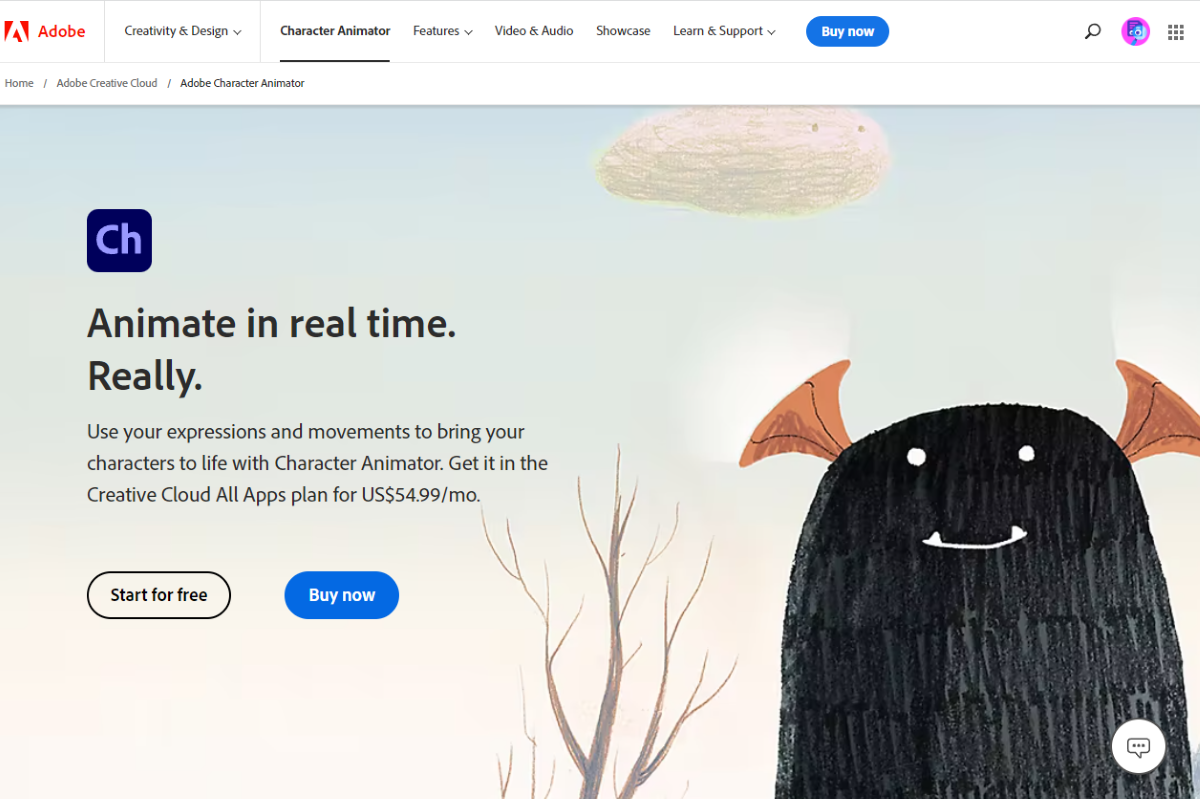Click Adobe Character Animator breadcrumb text
Viewport: 1200px width, 799px height.
242,83
